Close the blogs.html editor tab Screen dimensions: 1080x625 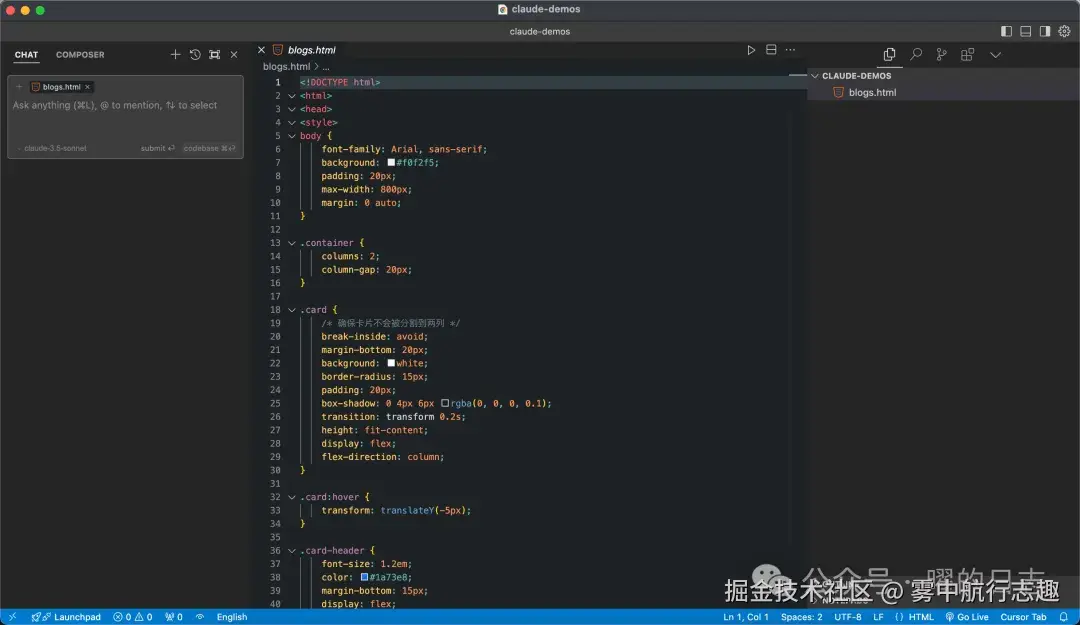[x=261, y=50]
